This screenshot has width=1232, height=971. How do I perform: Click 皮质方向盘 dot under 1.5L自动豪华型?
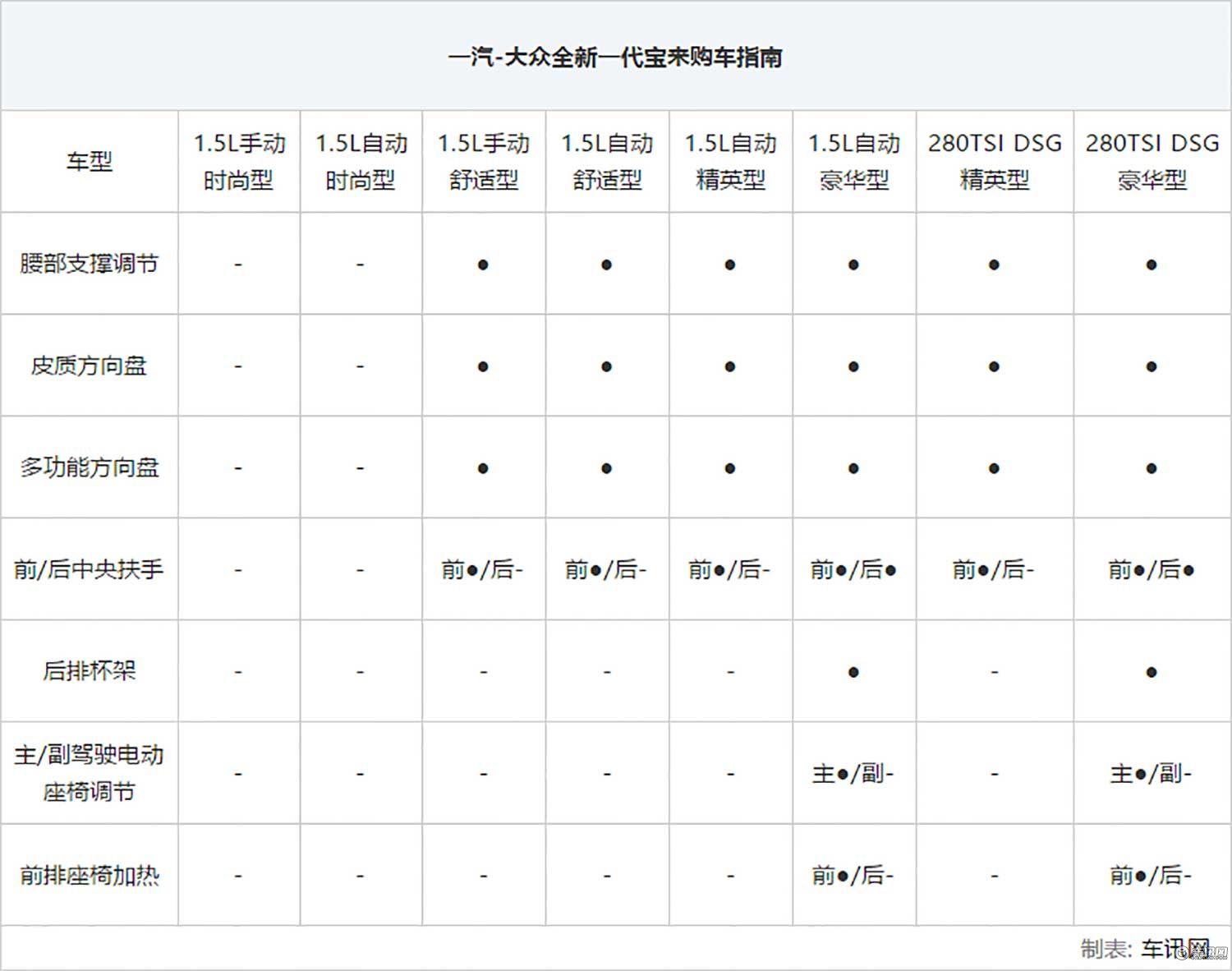tap(853, 366)
